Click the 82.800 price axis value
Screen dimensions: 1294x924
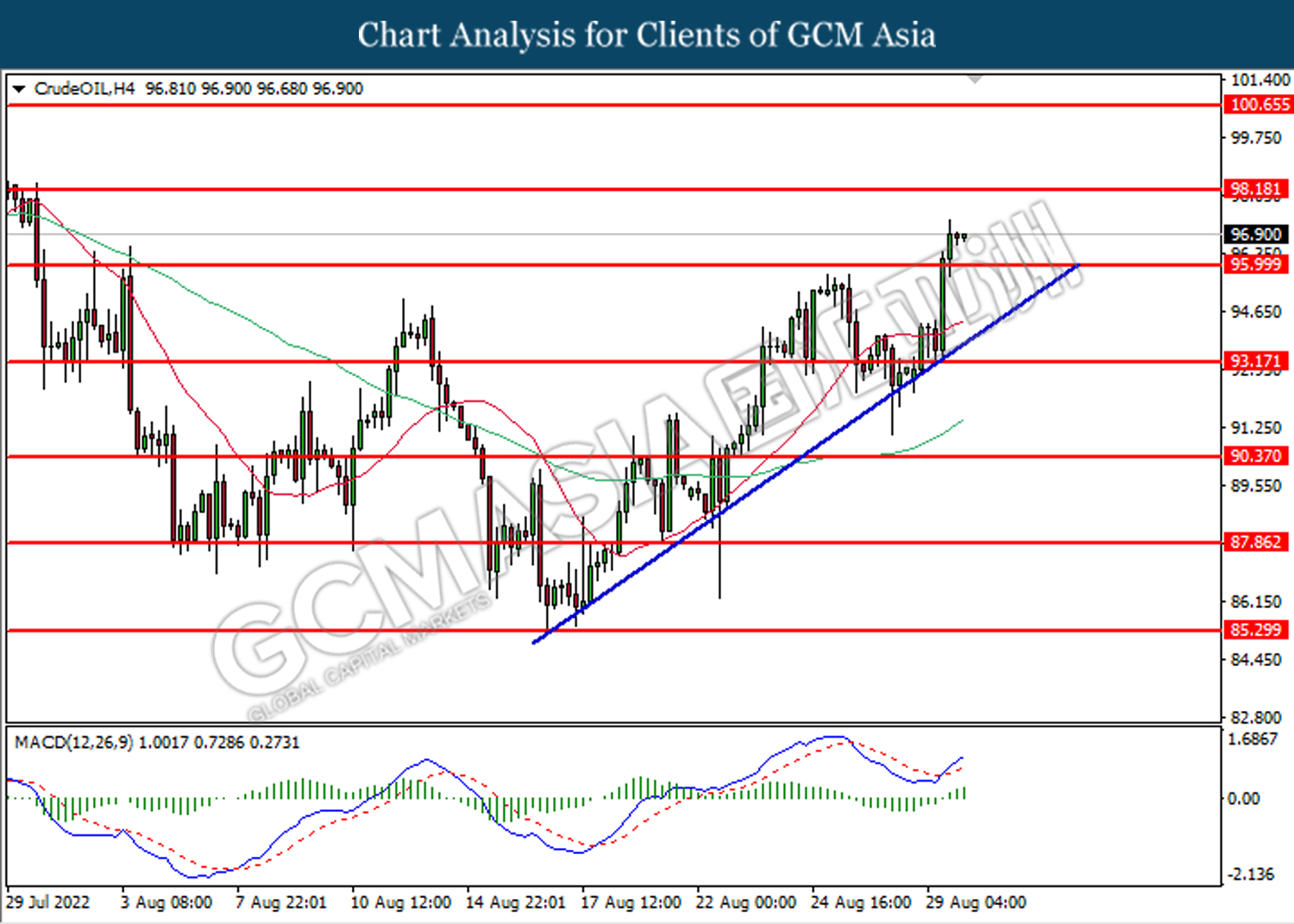click(1256, 718)
